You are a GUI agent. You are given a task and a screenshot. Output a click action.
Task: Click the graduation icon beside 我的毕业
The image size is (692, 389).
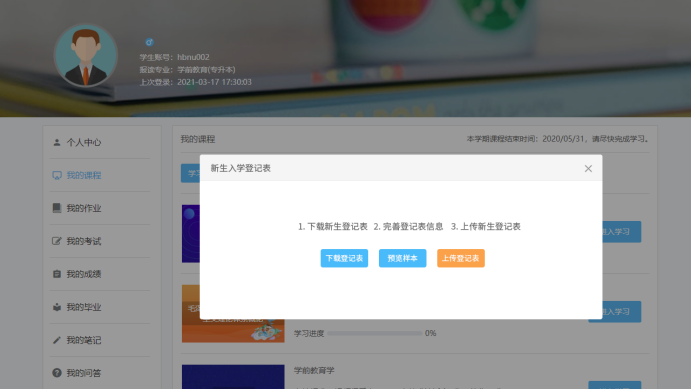[x=56, y=307]
